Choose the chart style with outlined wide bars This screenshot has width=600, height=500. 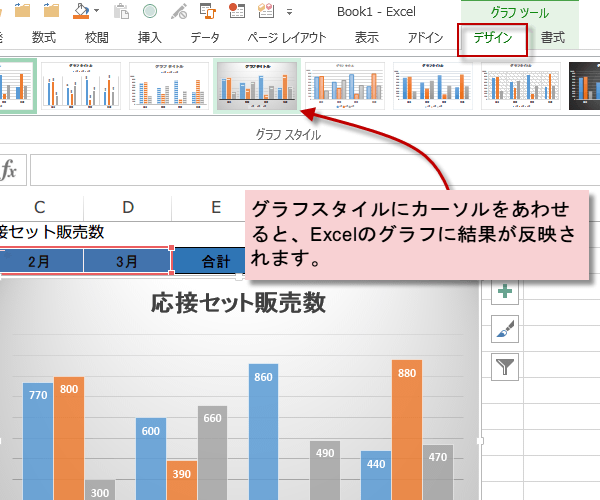pos(345,86)
